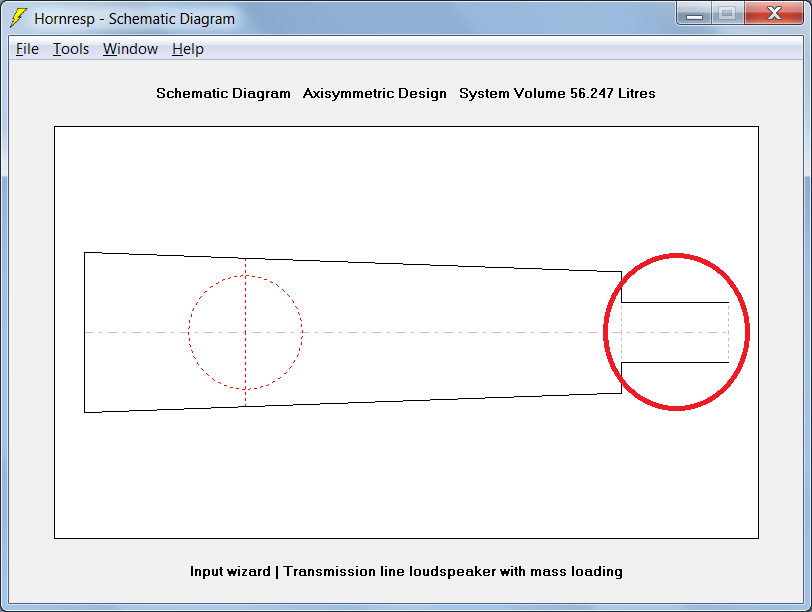Click the maximize button in title bar
812x612 pixels.
pos(728,13)
